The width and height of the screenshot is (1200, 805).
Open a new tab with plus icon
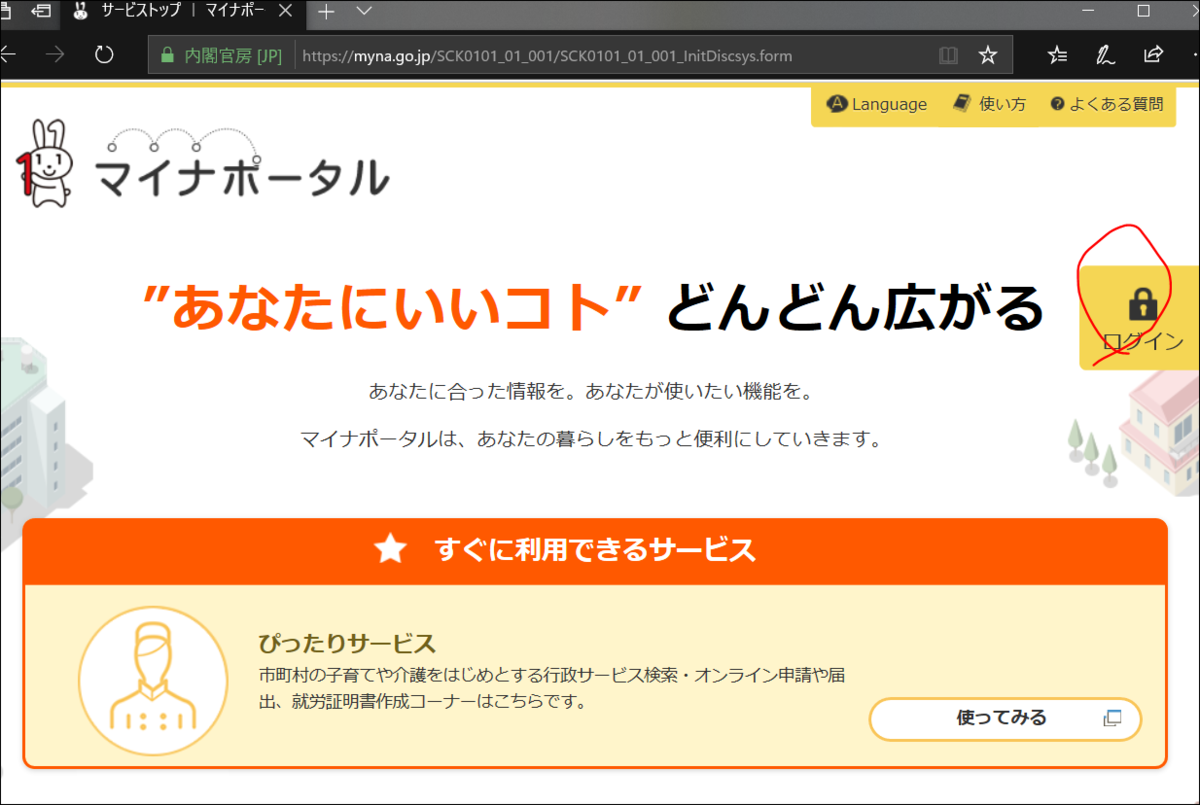tap(326, 12)
